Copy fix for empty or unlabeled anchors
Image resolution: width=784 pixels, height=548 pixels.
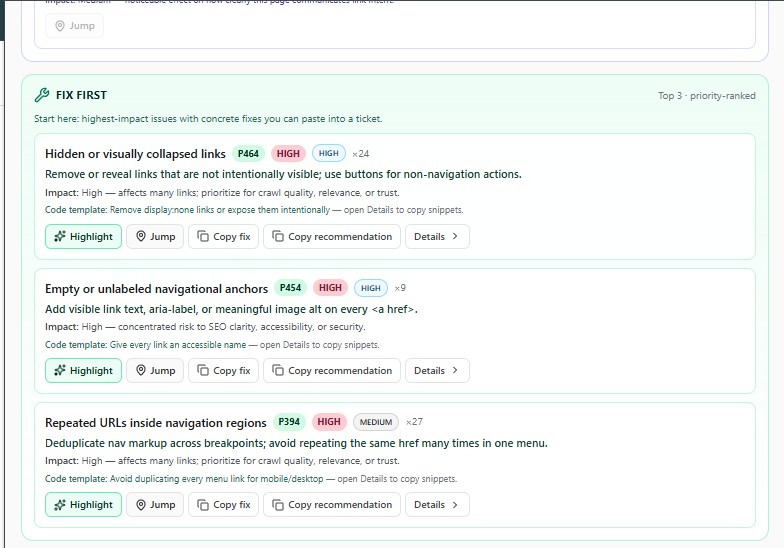coord(223,371)
